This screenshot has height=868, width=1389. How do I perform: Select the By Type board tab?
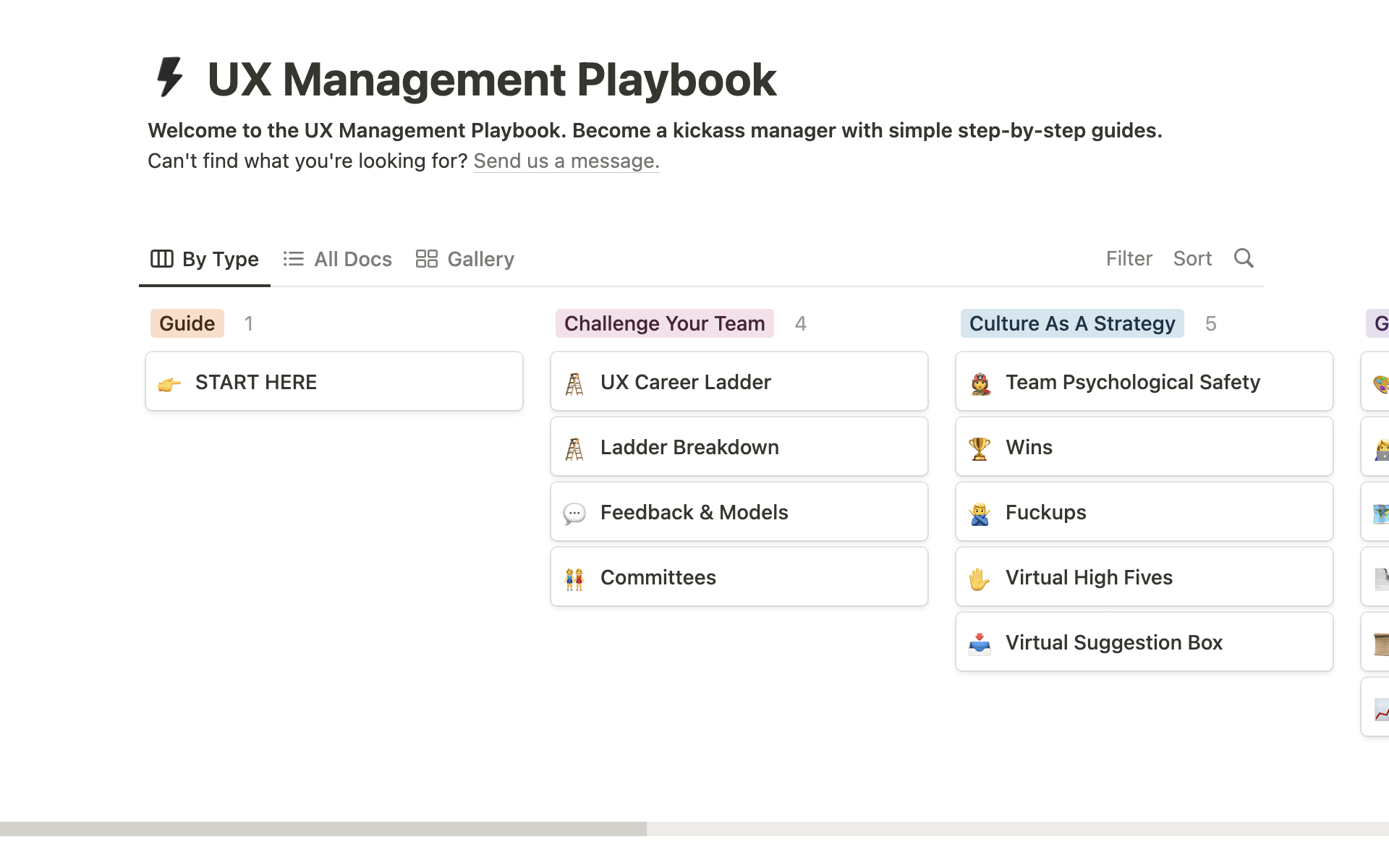205,259
